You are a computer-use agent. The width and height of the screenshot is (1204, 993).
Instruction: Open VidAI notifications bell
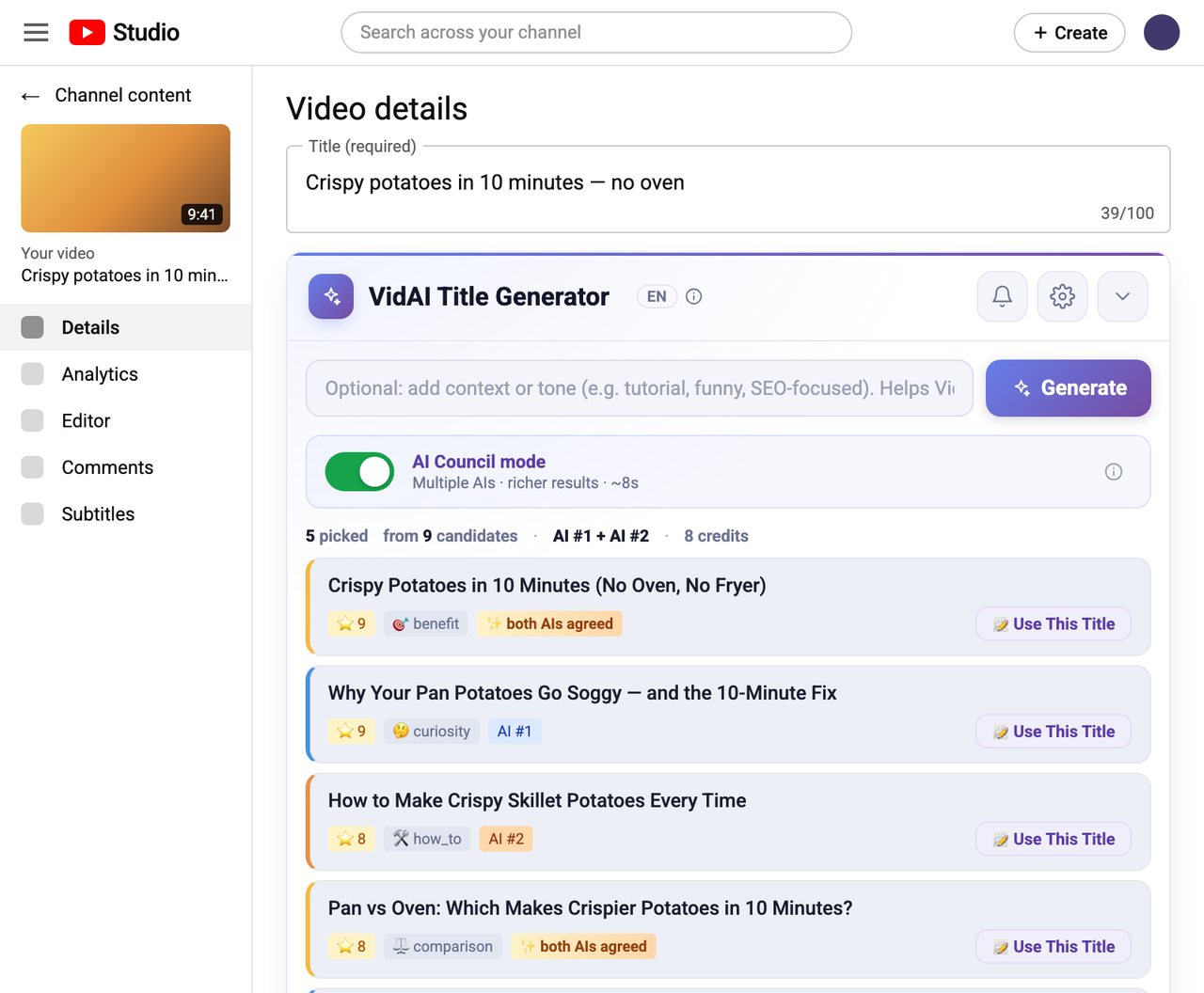coord(1002,296)
